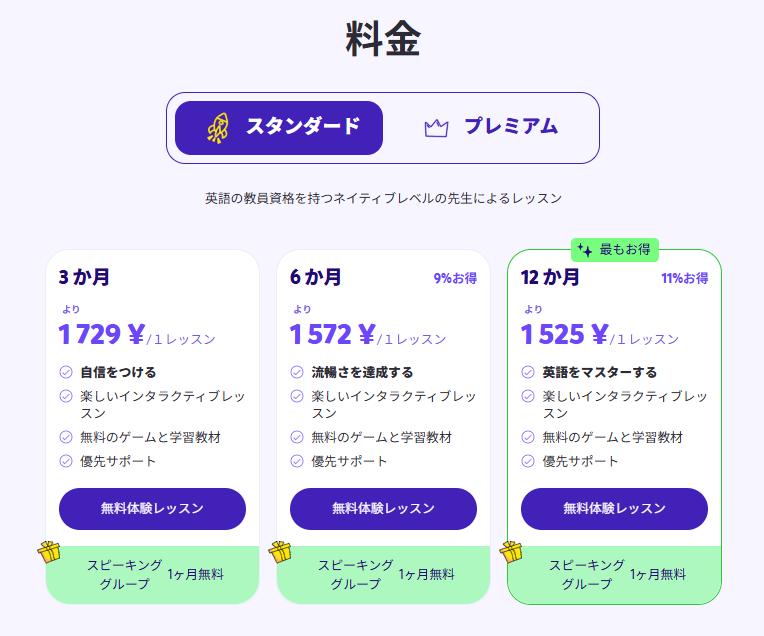Switch to the プレミアム plan tab
The height and width of the screenshot is (636, 764).
[490, 128]
